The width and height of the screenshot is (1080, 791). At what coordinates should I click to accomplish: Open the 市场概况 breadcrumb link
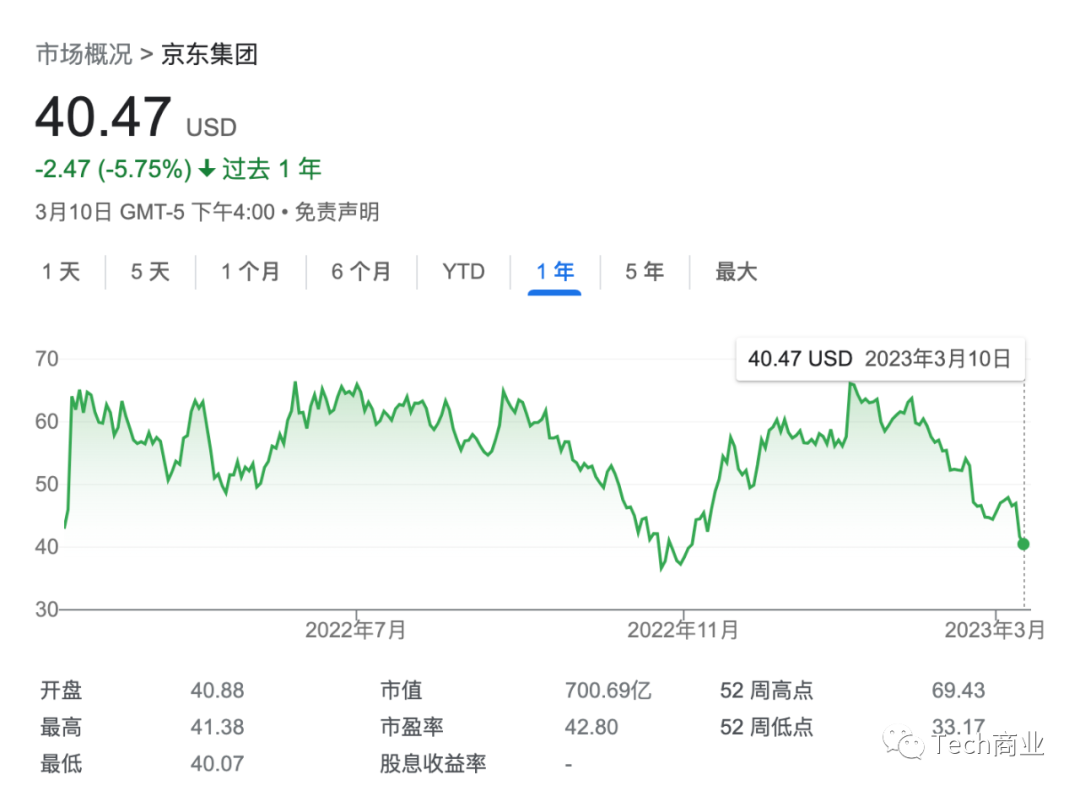[x=83, y=54]
